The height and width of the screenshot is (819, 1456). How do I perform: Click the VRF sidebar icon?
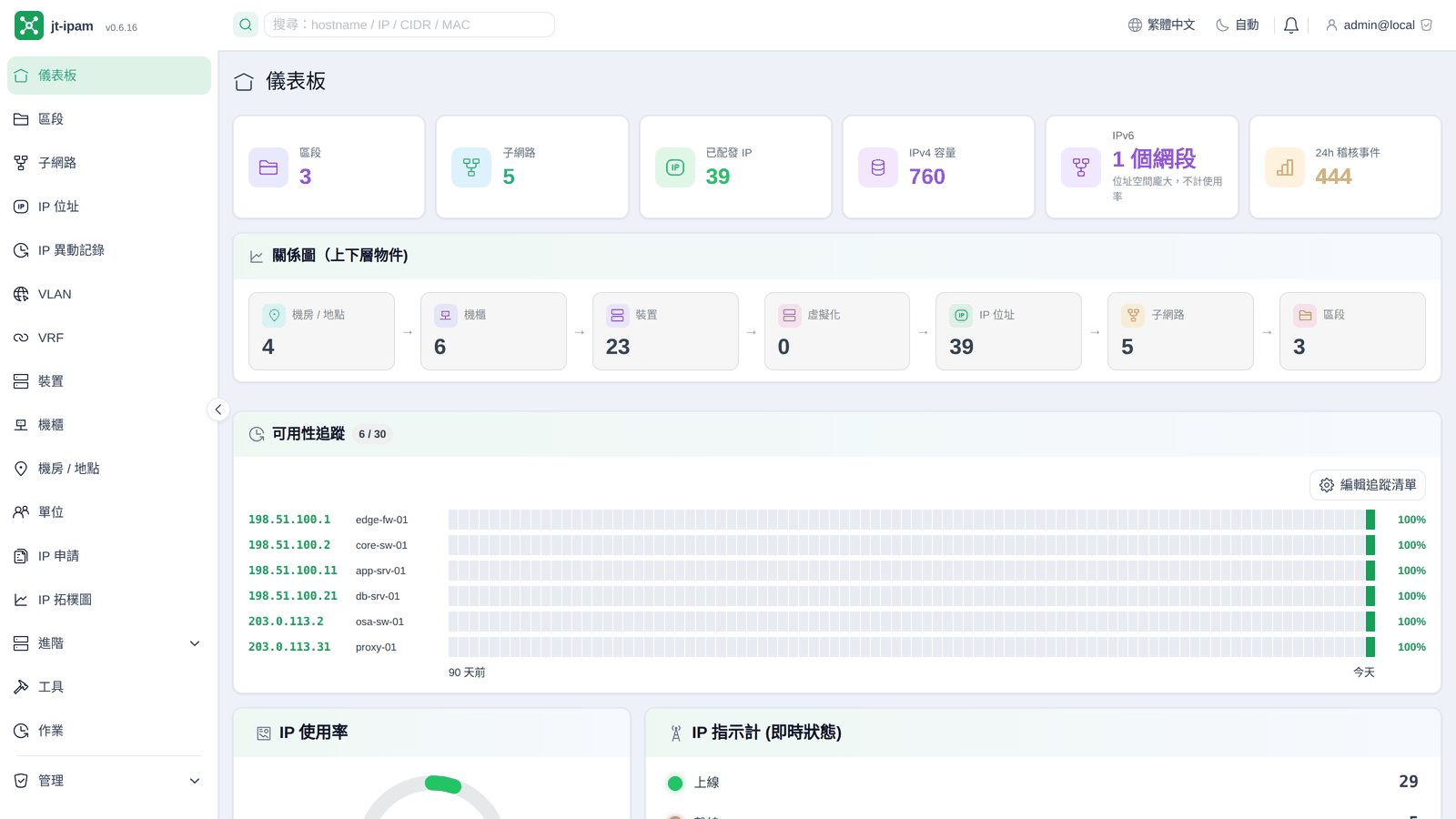point(21,338)
